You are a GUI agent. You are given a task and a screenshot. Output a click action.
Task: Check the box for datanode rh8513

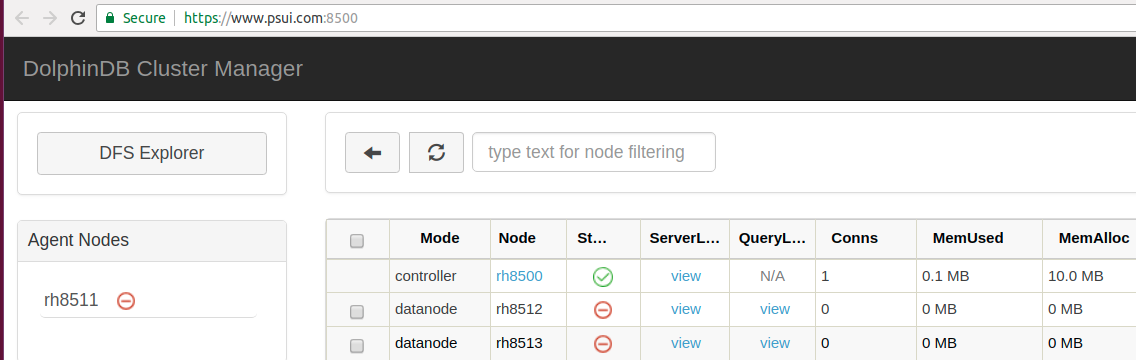pyautogui.click(x=356, y=346)
